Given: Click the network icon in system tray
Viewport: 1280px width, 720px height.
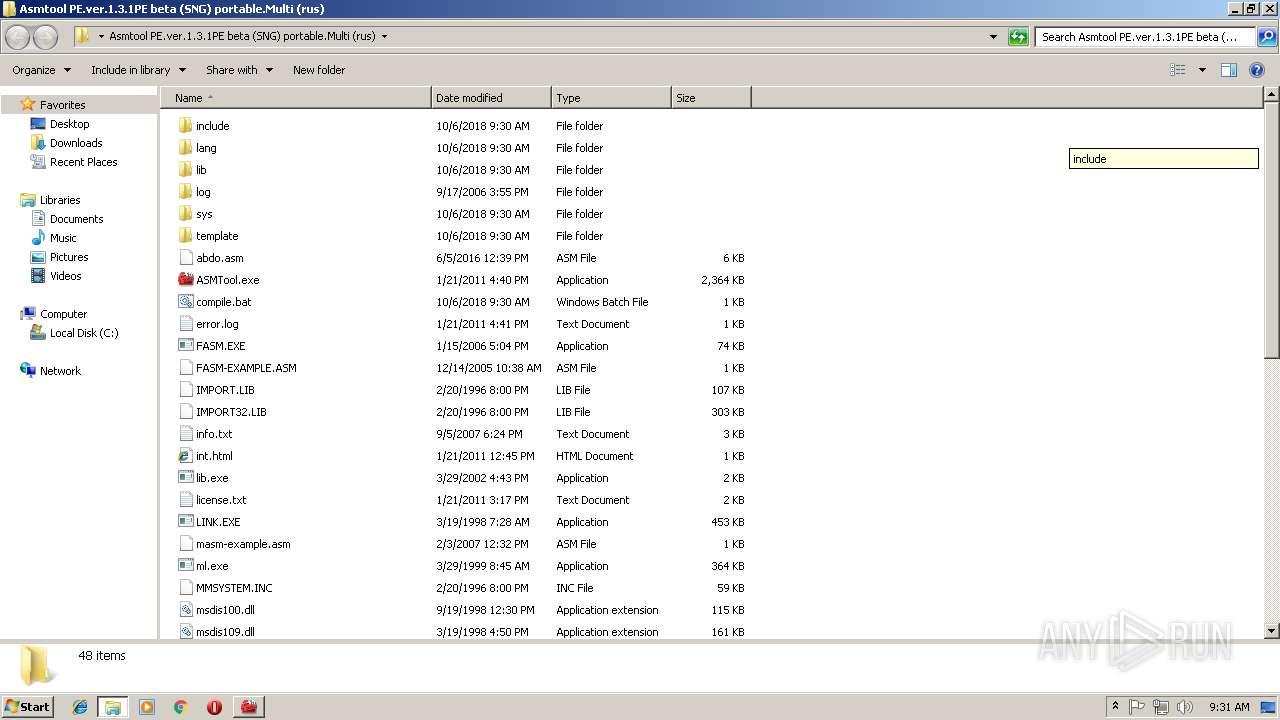Looking at the screenshot, I should coord(1161,707).
